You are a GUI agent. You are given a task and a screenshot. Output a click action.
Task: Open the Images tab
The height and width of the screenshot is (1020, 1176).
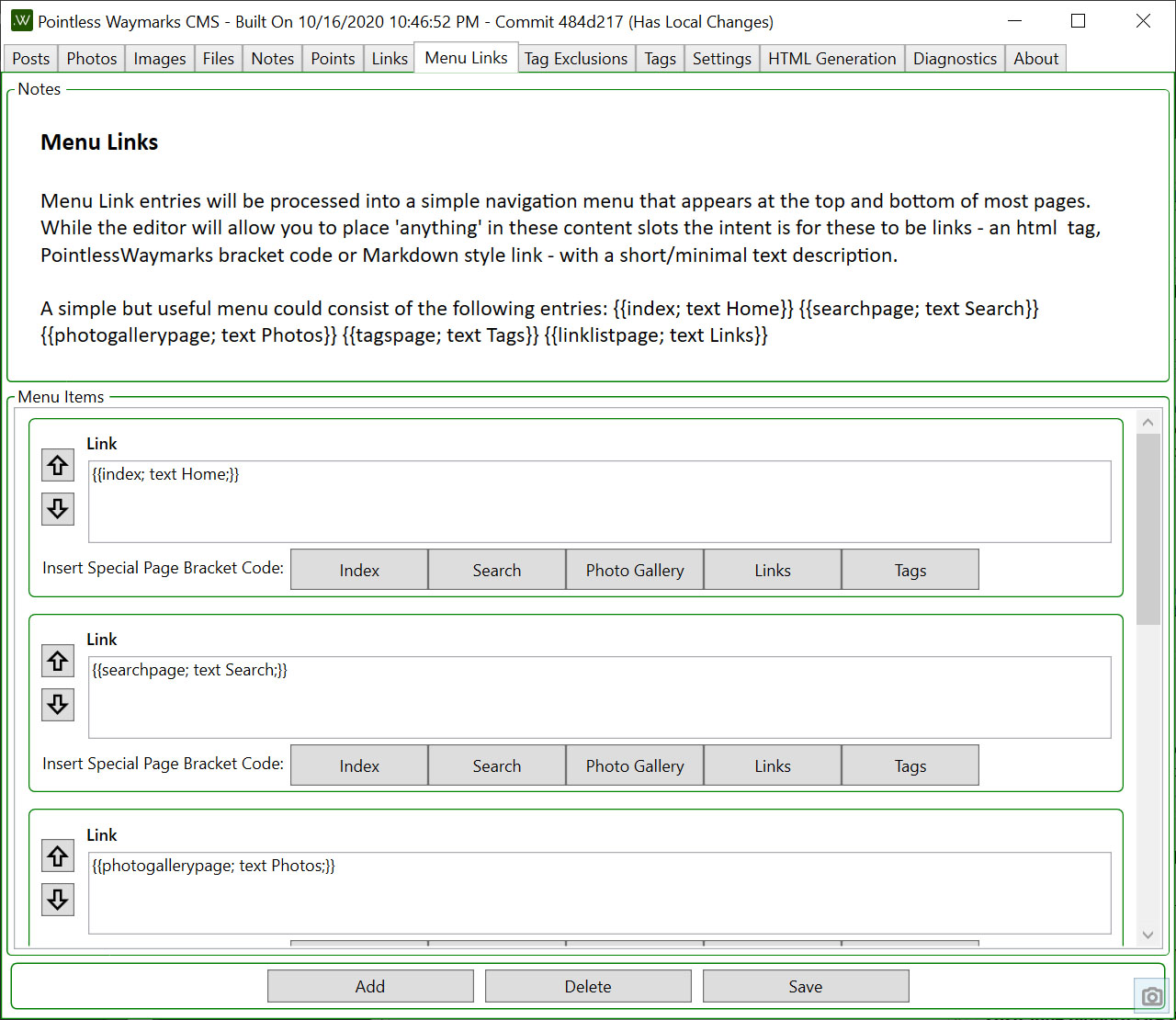point(160,58)
